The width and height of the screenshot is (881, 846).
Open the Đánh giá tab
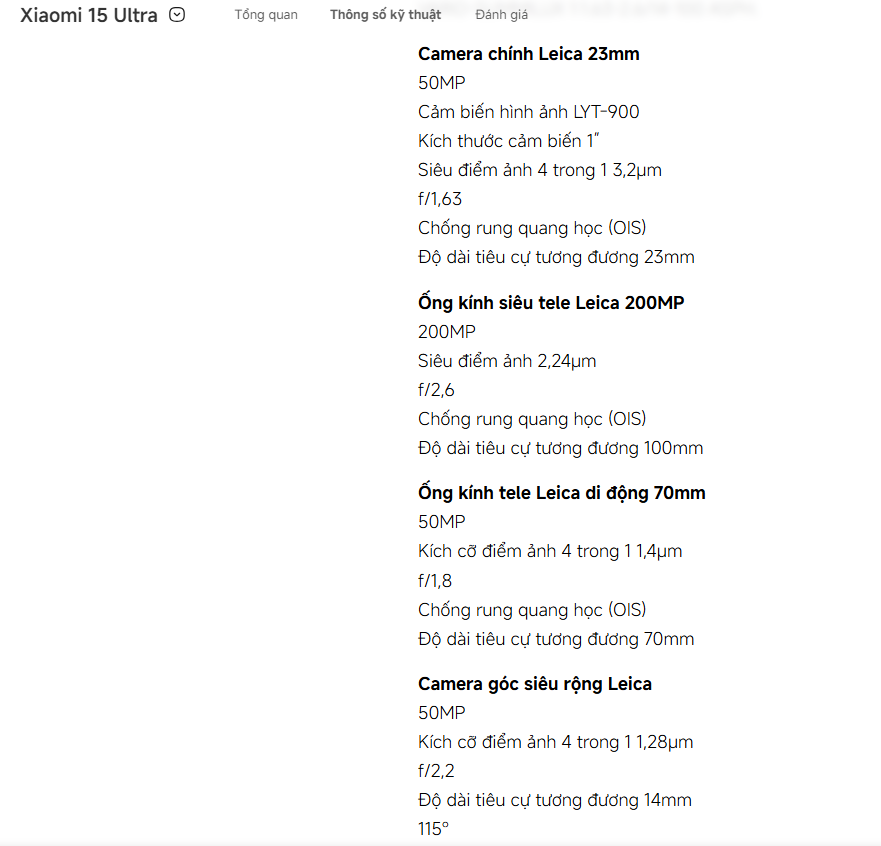pos(502,15)
